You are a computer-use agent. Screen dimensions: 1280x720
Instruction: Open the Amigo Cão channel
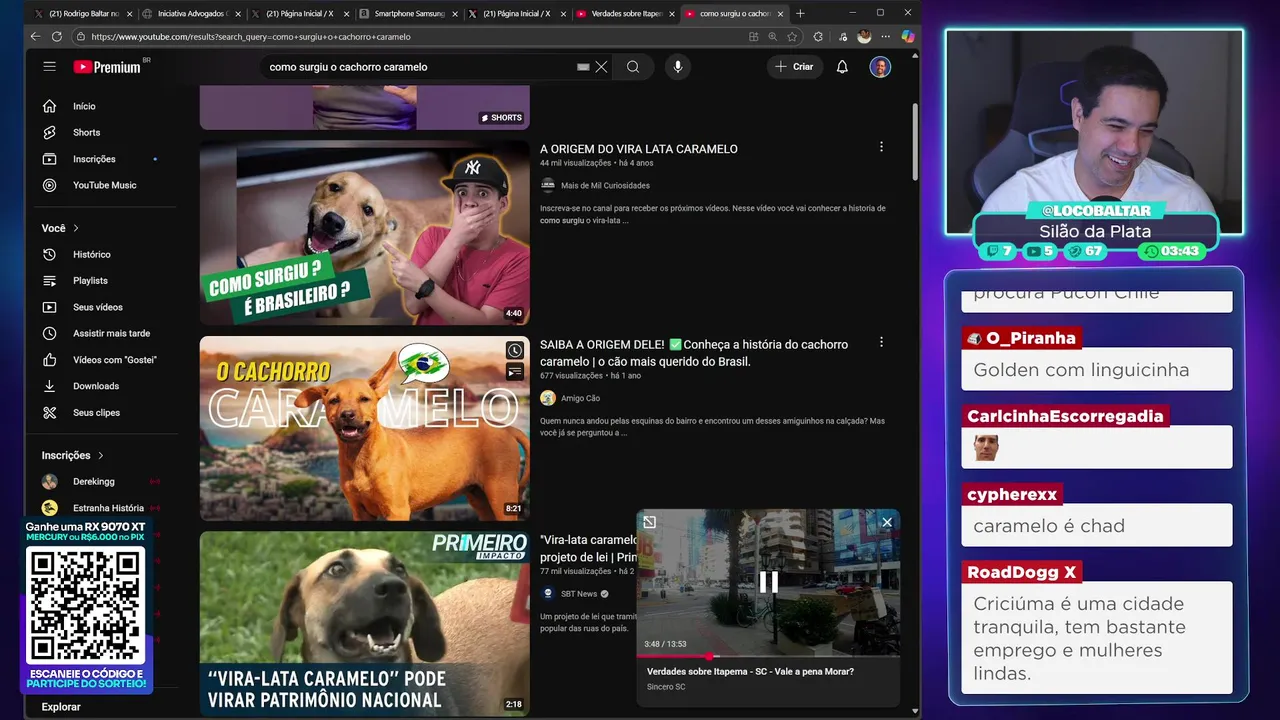(580, 398)
